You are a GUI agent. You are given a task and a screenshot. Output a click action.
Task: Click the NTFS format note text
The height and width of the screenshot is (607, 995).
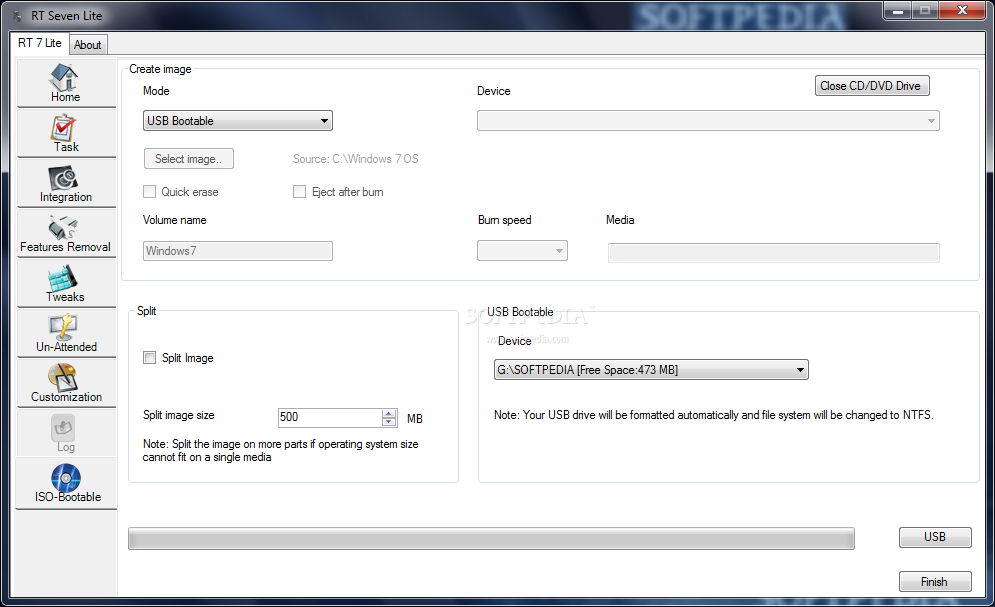[713, 415]
